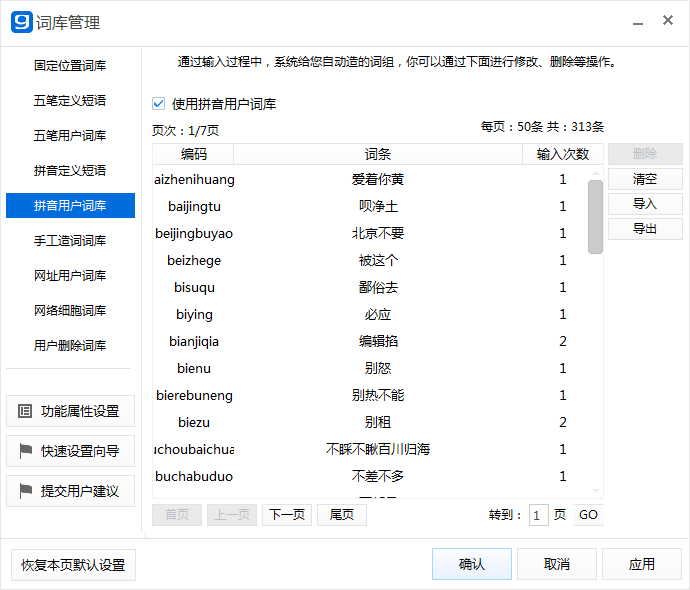The image size is (690, 590).
Task: Switch to 五笔用户词库 section
Action: [x=70, y=136]
